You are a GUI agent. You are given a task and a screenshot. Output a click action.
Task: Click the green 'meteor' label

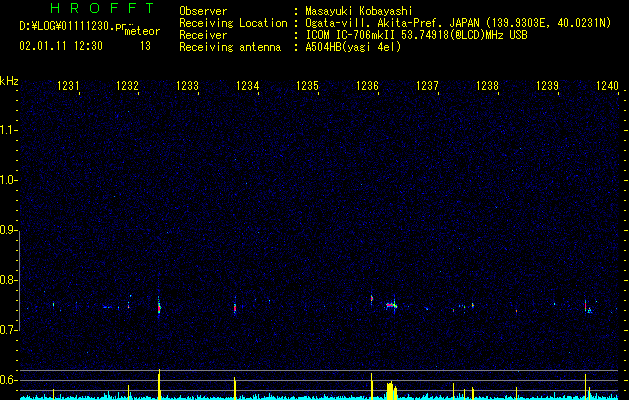tap(142, 31)
